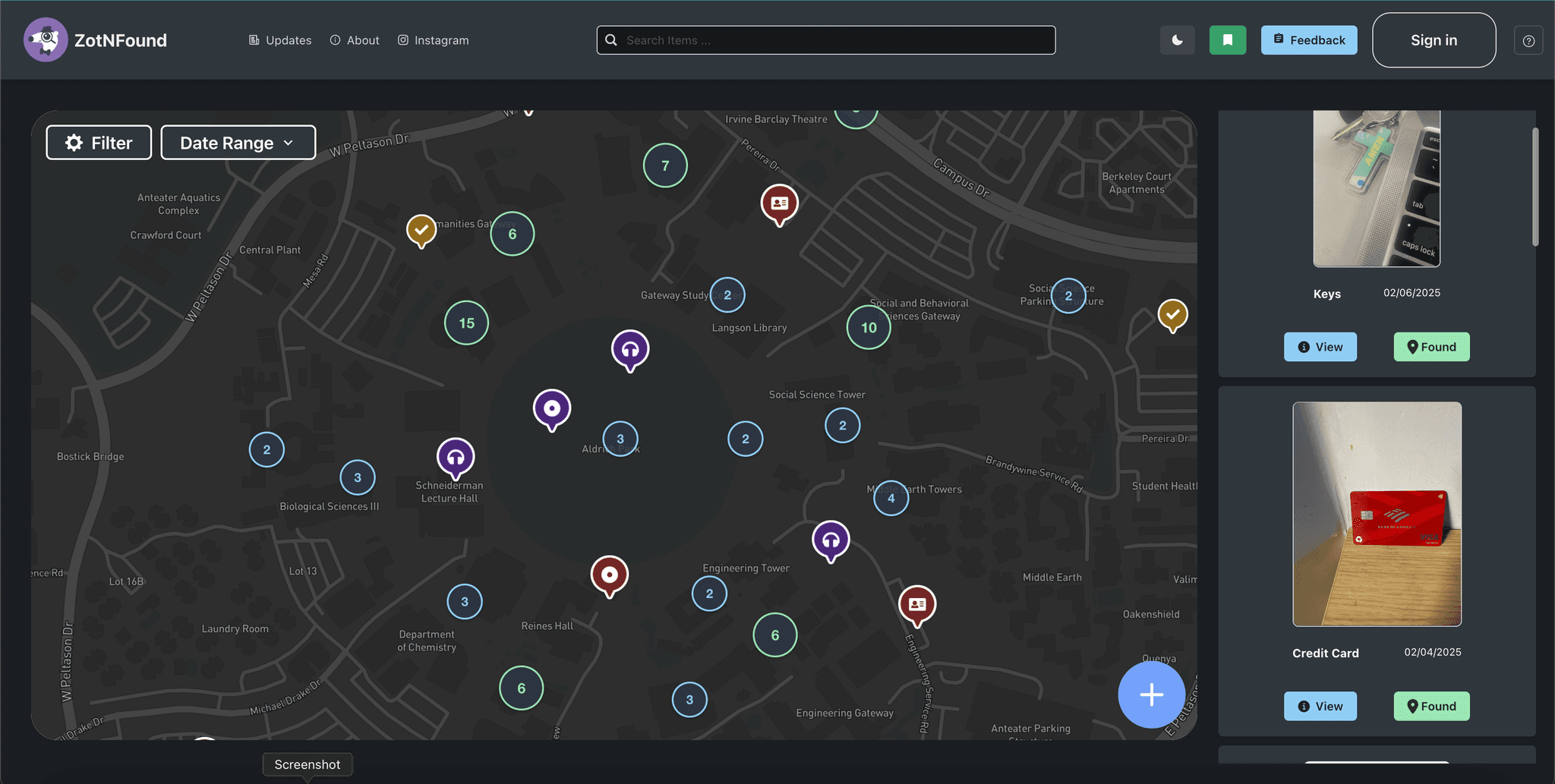Open the purple headphones marker at Schneiderman Lecture Hall
The image size is (1555, 784).
[456, 458]
